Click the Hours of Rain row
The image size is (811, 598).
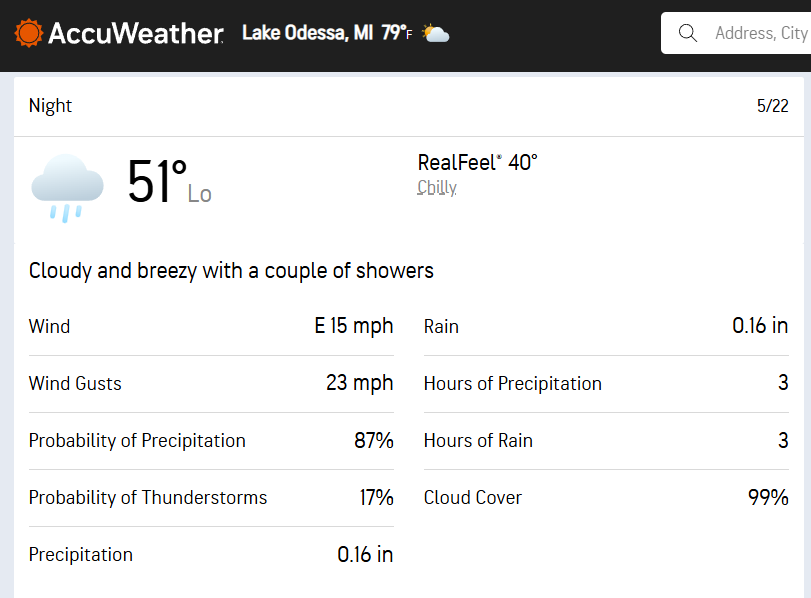[x=606, y=441]
